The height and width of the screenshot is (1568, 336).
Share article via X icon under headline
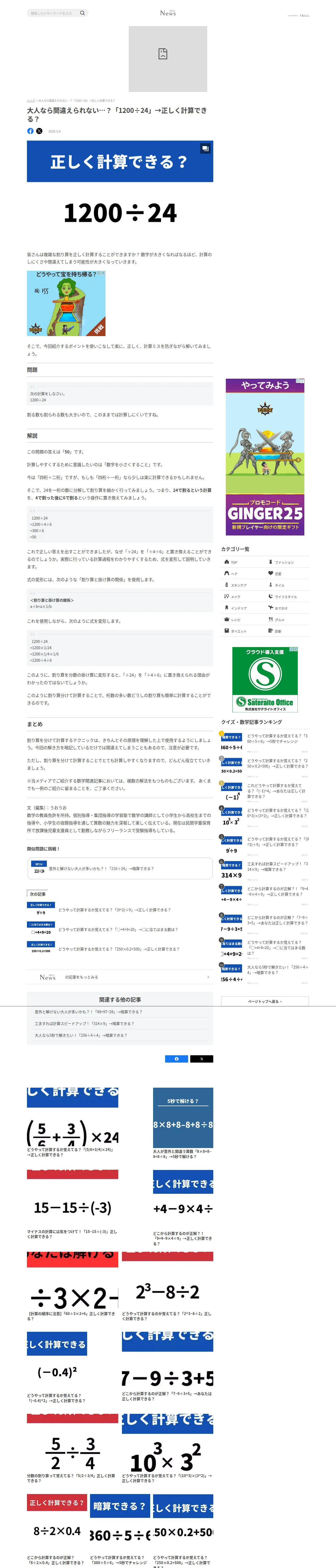(39, 131)
